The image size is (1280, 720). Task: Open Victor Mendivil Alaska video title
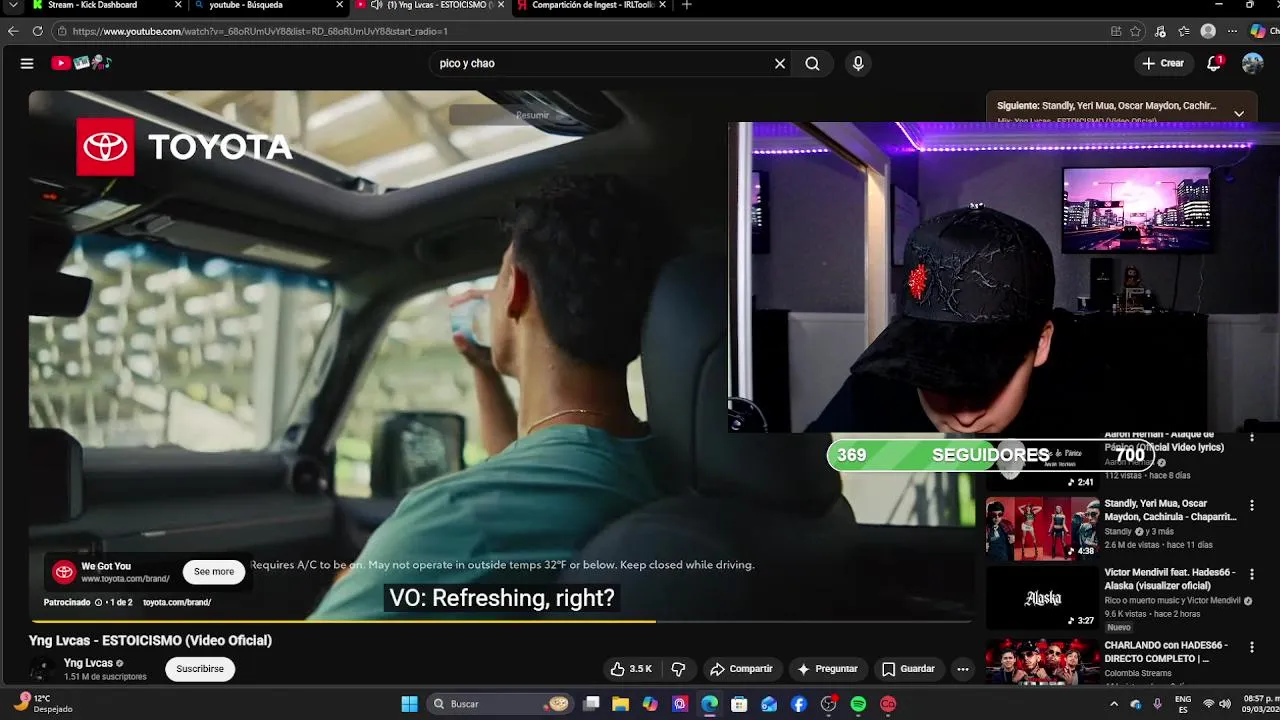click(x=1170, y=579)
